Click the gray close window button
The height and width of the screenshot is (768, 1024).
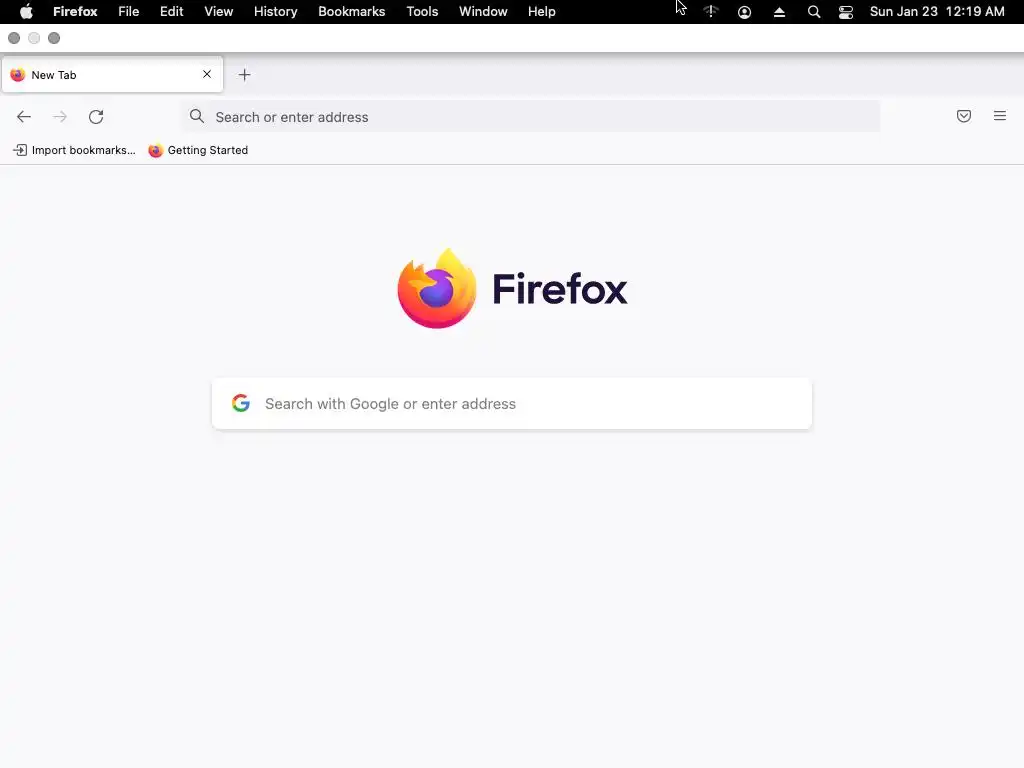[14, 38]
